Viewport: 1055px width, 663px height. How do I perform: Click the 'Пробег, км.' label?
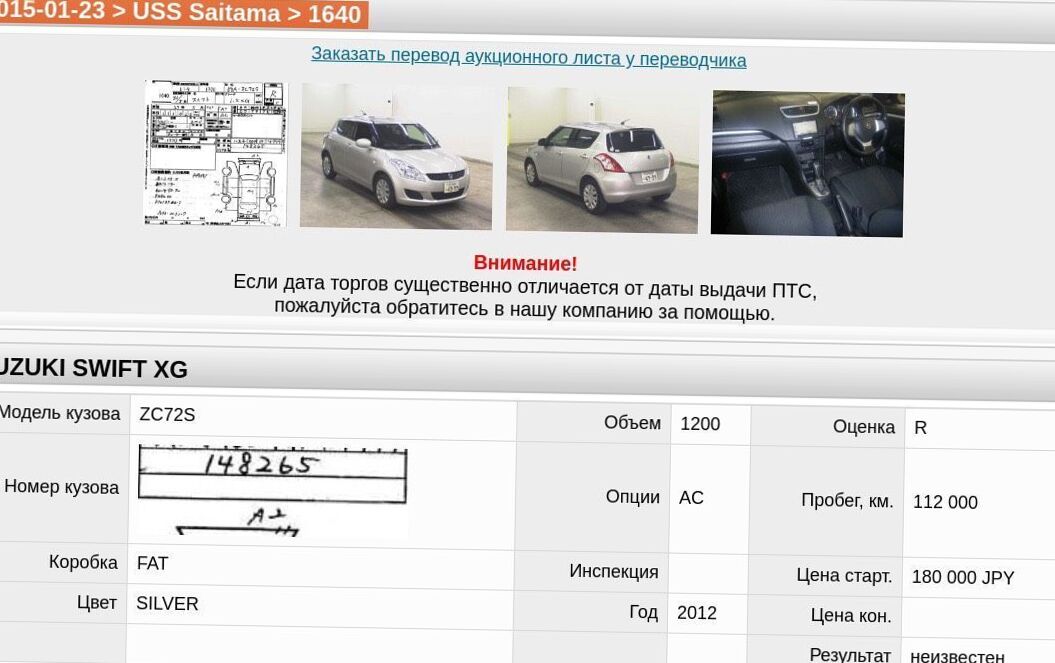(847, 500)
